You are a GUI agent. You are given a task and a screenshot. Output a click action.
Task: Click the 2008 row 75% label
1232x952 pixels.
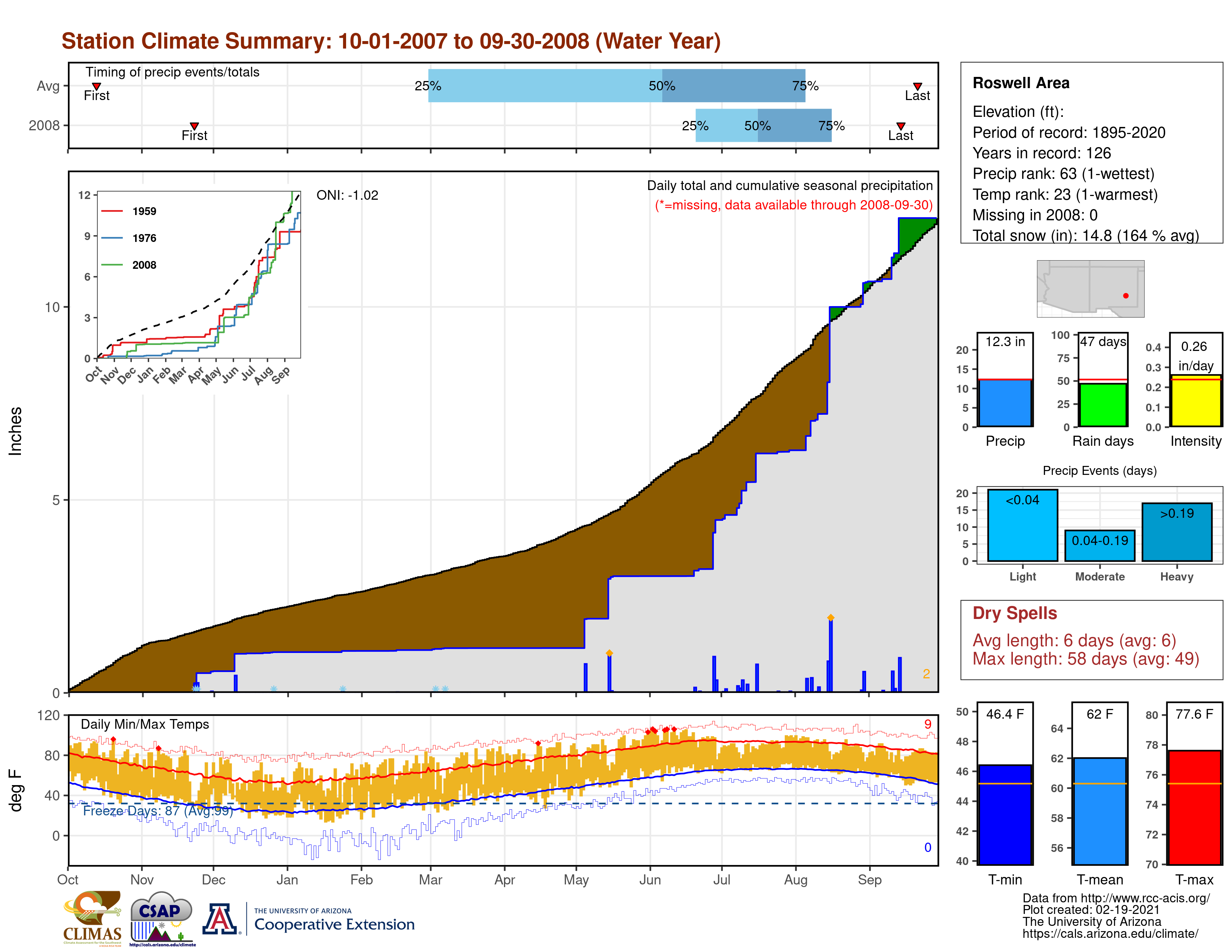(831, 126)
